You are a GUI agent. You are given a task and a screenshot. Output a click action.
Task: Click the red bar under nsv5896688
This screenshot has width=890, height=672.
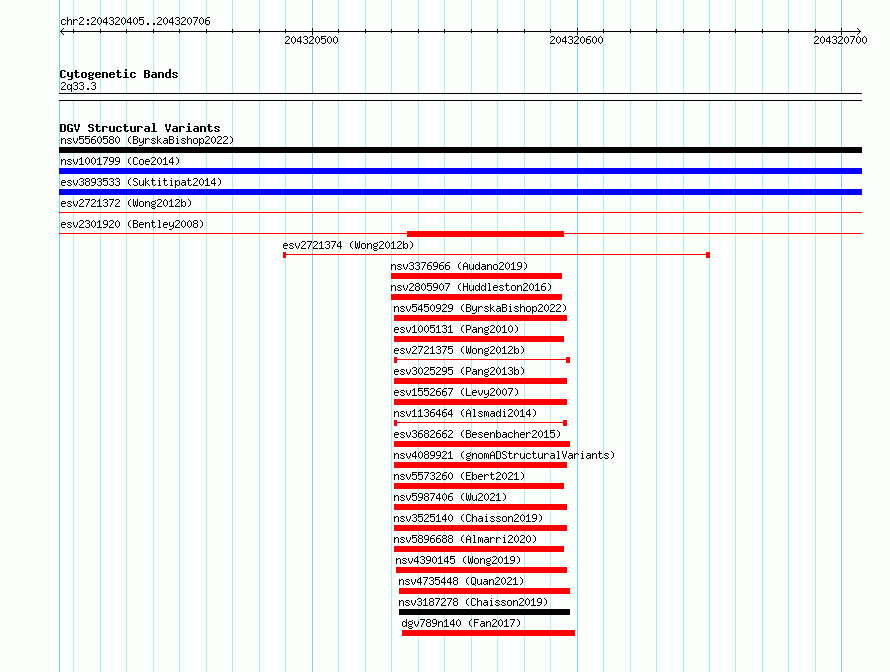[479, 549]
